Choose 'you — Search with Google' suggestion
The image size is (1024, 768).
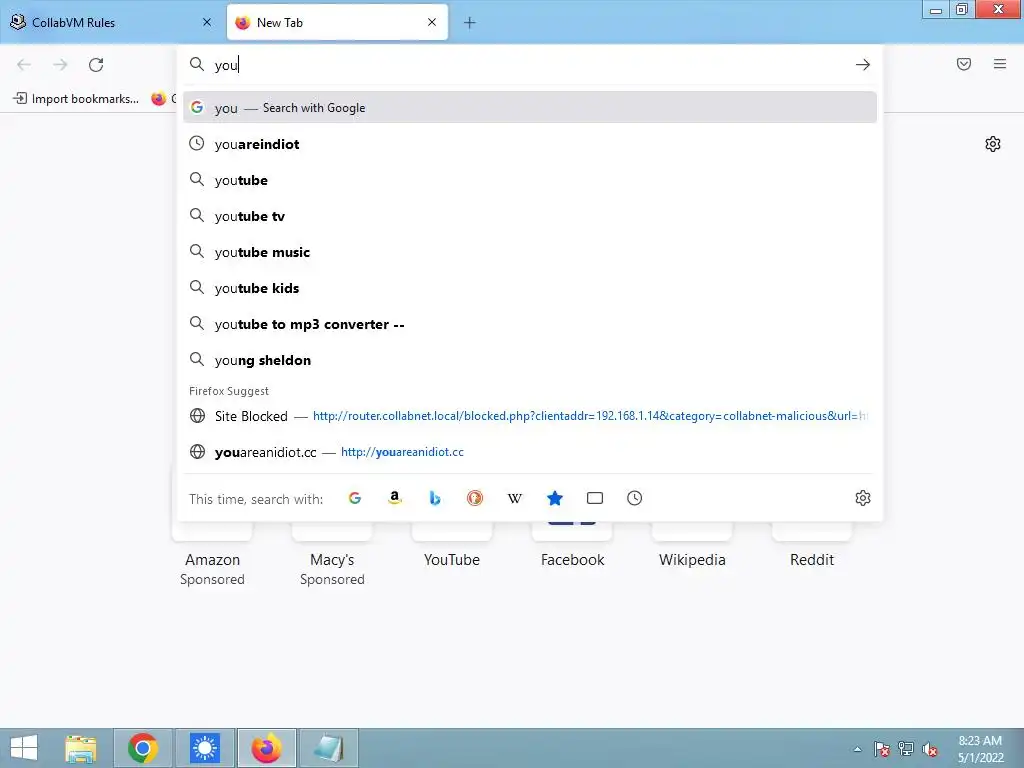pos(530,108)
